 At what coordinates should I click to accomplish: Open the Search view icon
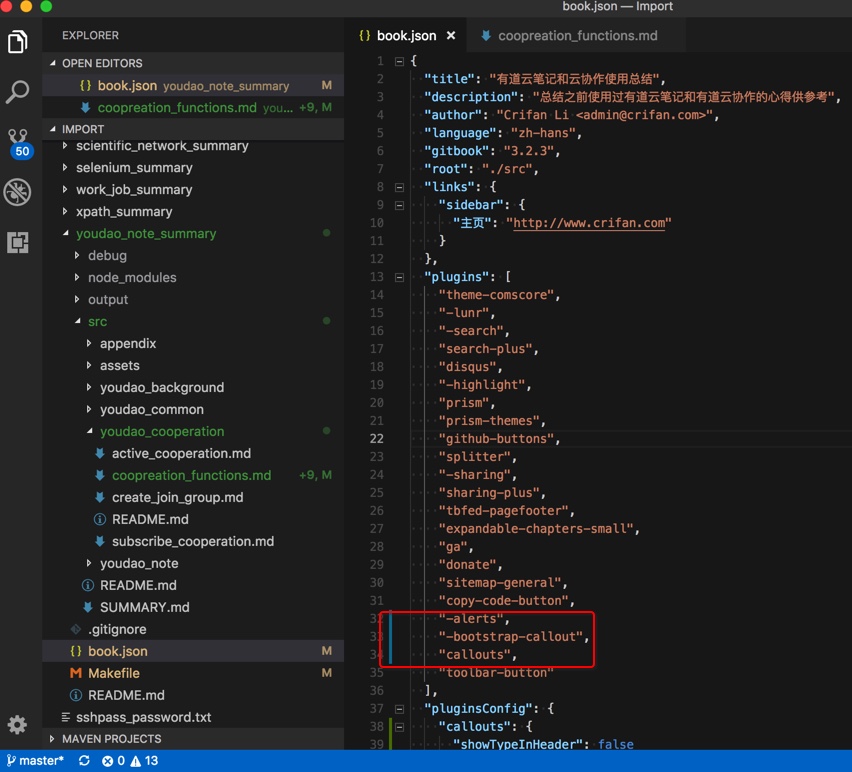click(17, 91)
